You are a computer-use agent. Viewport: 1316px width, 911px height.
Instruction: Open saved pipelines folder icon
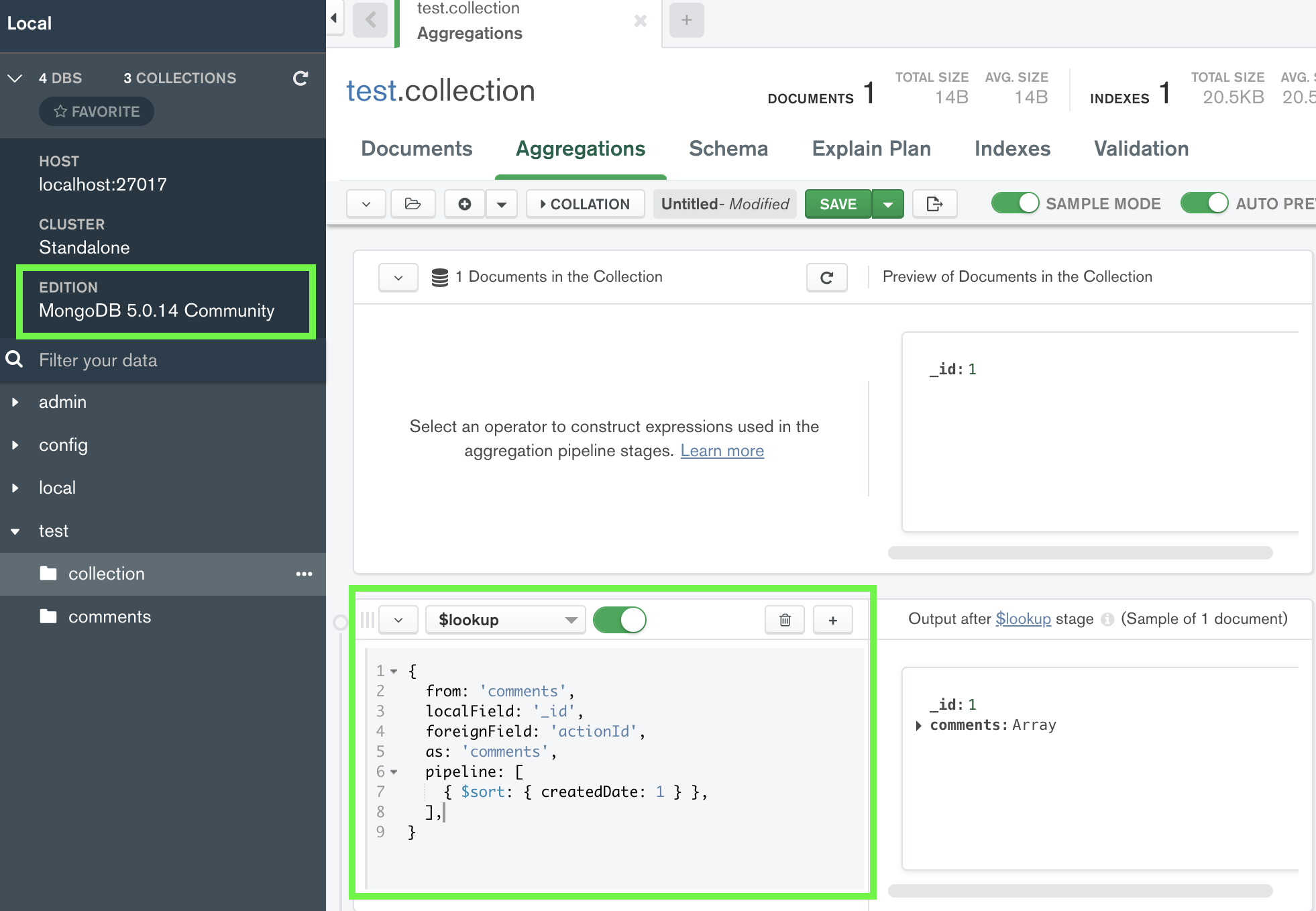point(413,204)
